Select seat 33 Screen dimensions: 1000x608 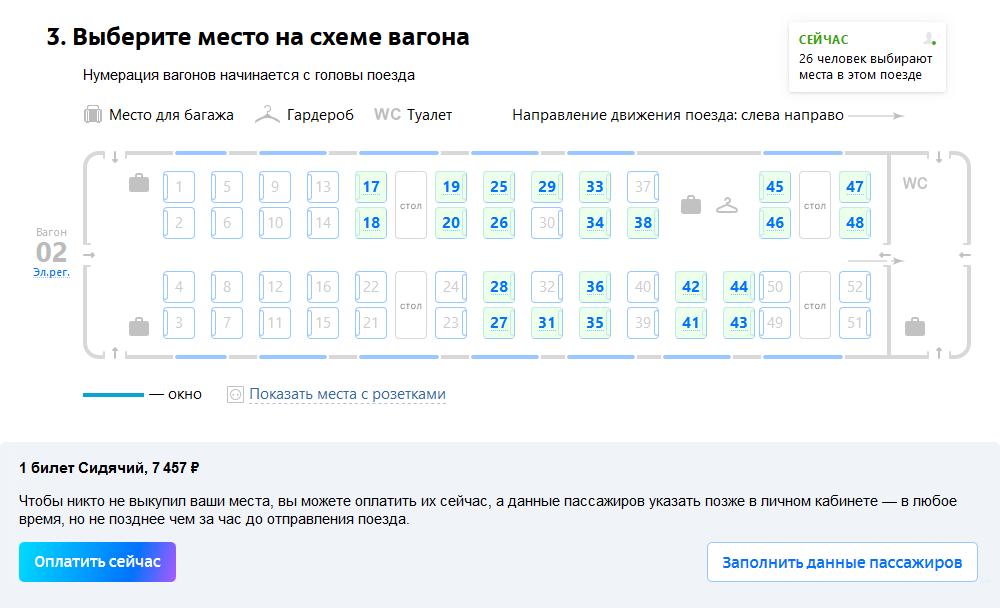pos(595,187)
